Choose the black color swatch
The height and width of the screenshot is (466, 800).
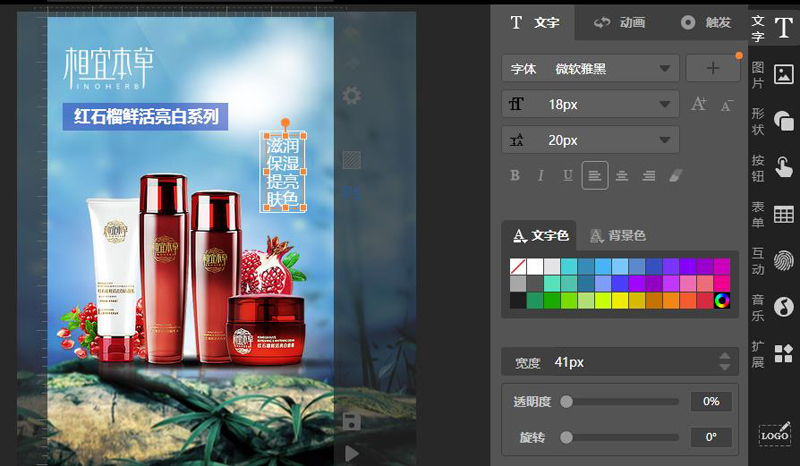click(518, 301)
